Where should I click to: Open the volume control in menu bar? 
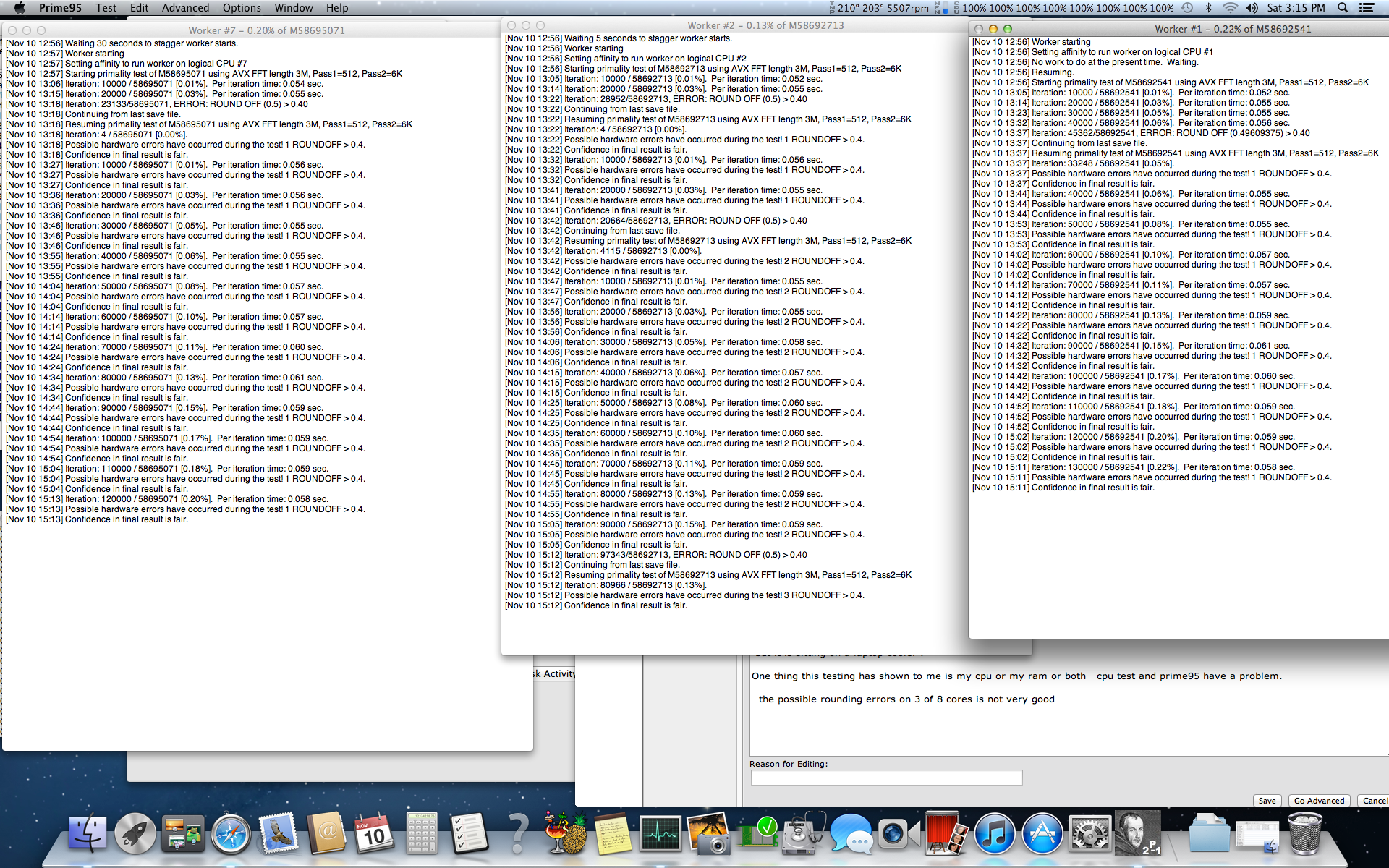pyautogui.click(x=1252, y=8)
